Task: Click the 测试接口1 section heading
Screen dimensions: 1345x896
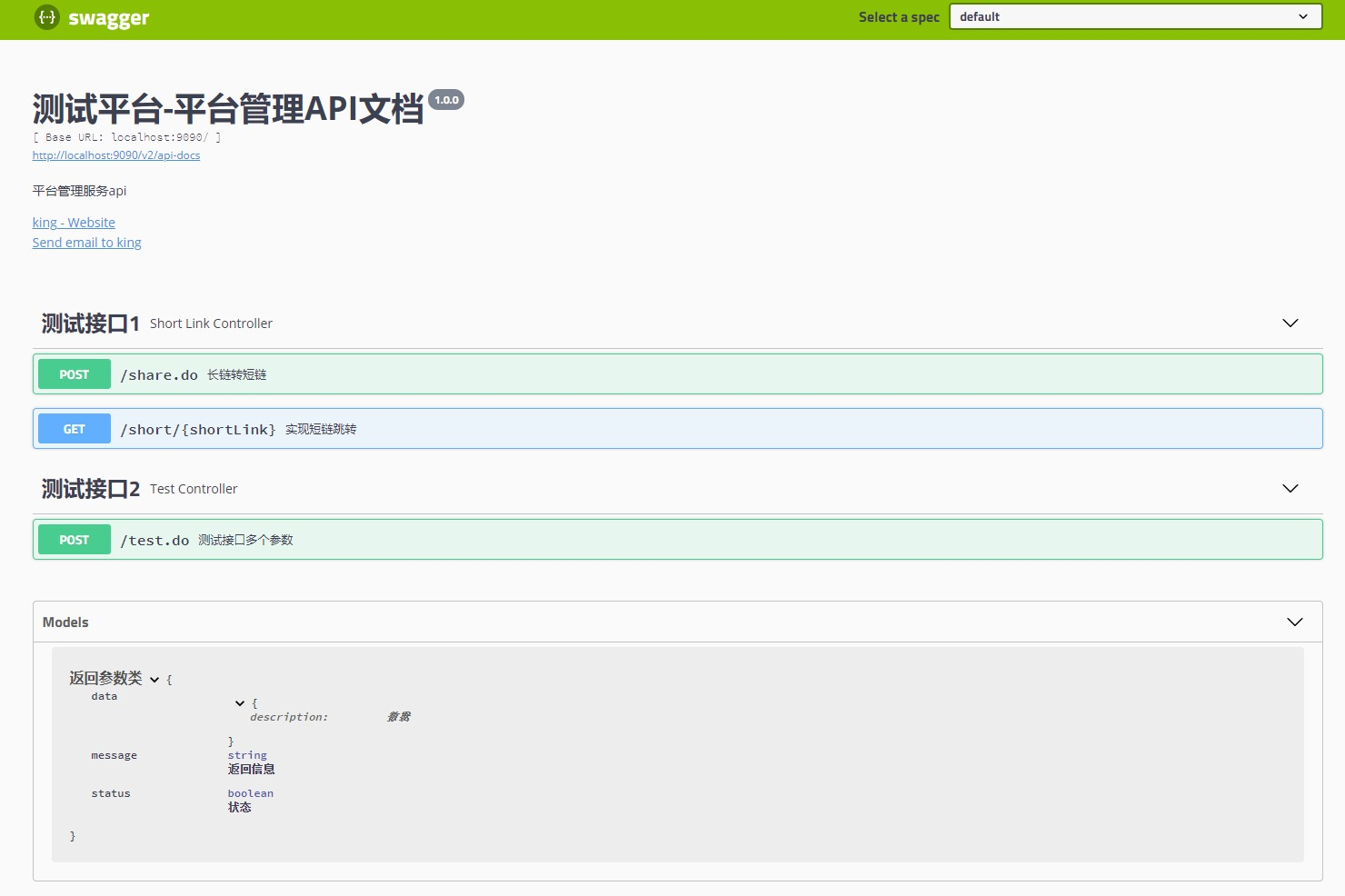Action: tap(89, 323)
